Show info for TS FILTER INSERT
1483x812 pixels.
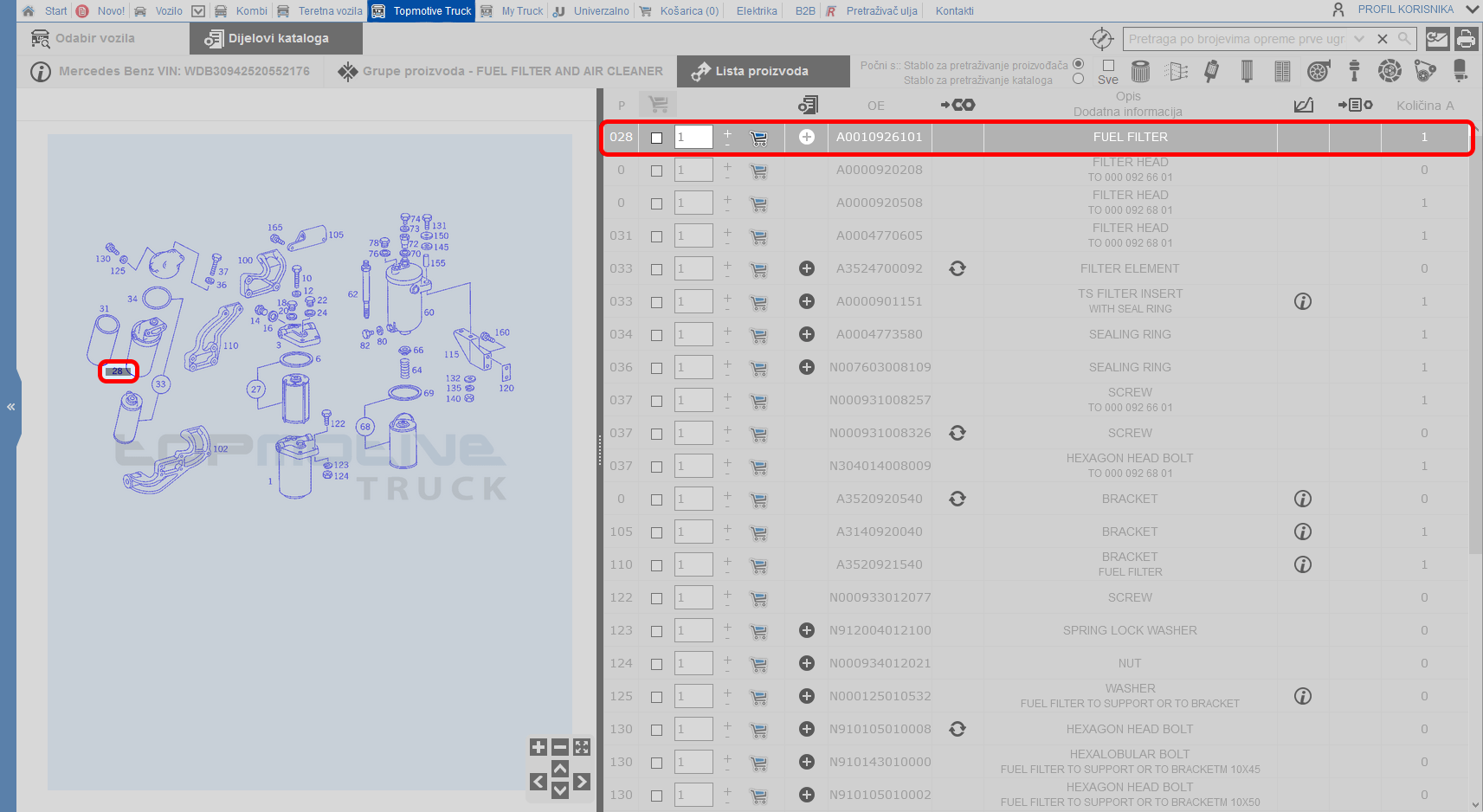click(1303, 301)
